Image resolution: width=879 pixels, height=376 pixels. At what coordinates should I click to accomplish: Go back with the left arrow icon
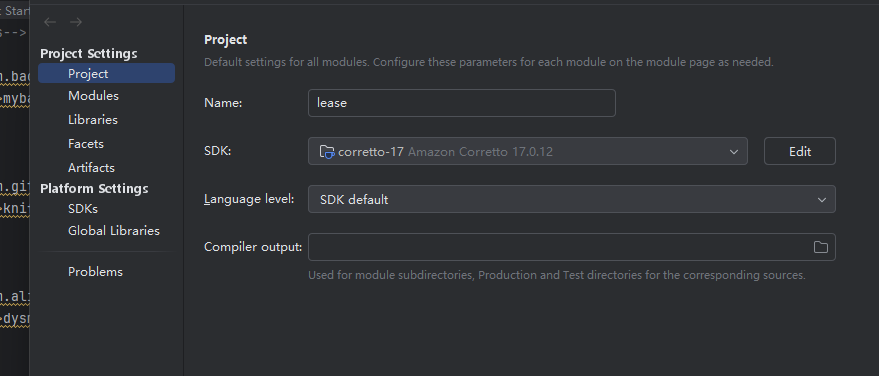50,22
